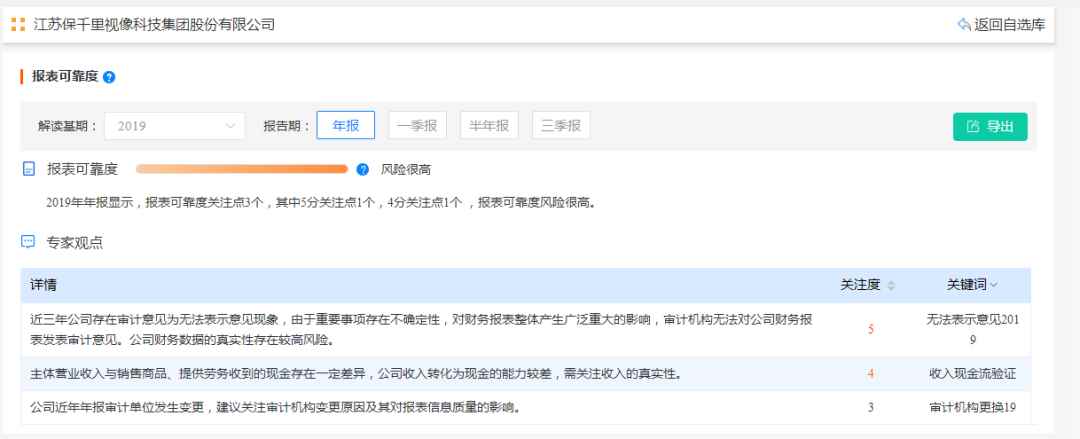Screen dimensions: 1080x439
Task: Click attention score 4
Action: click(x=871, y=374)
